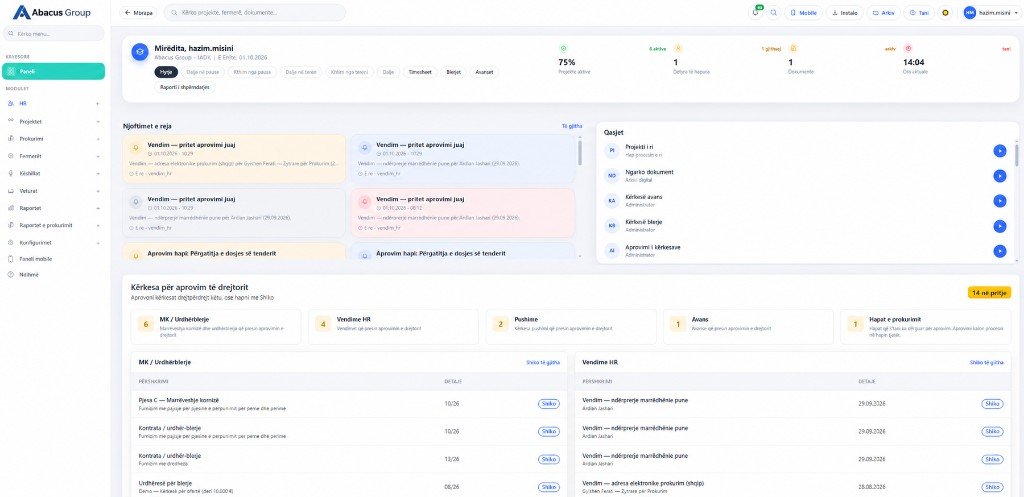Expand the HR module in sidebar

(x=52, y=103)
